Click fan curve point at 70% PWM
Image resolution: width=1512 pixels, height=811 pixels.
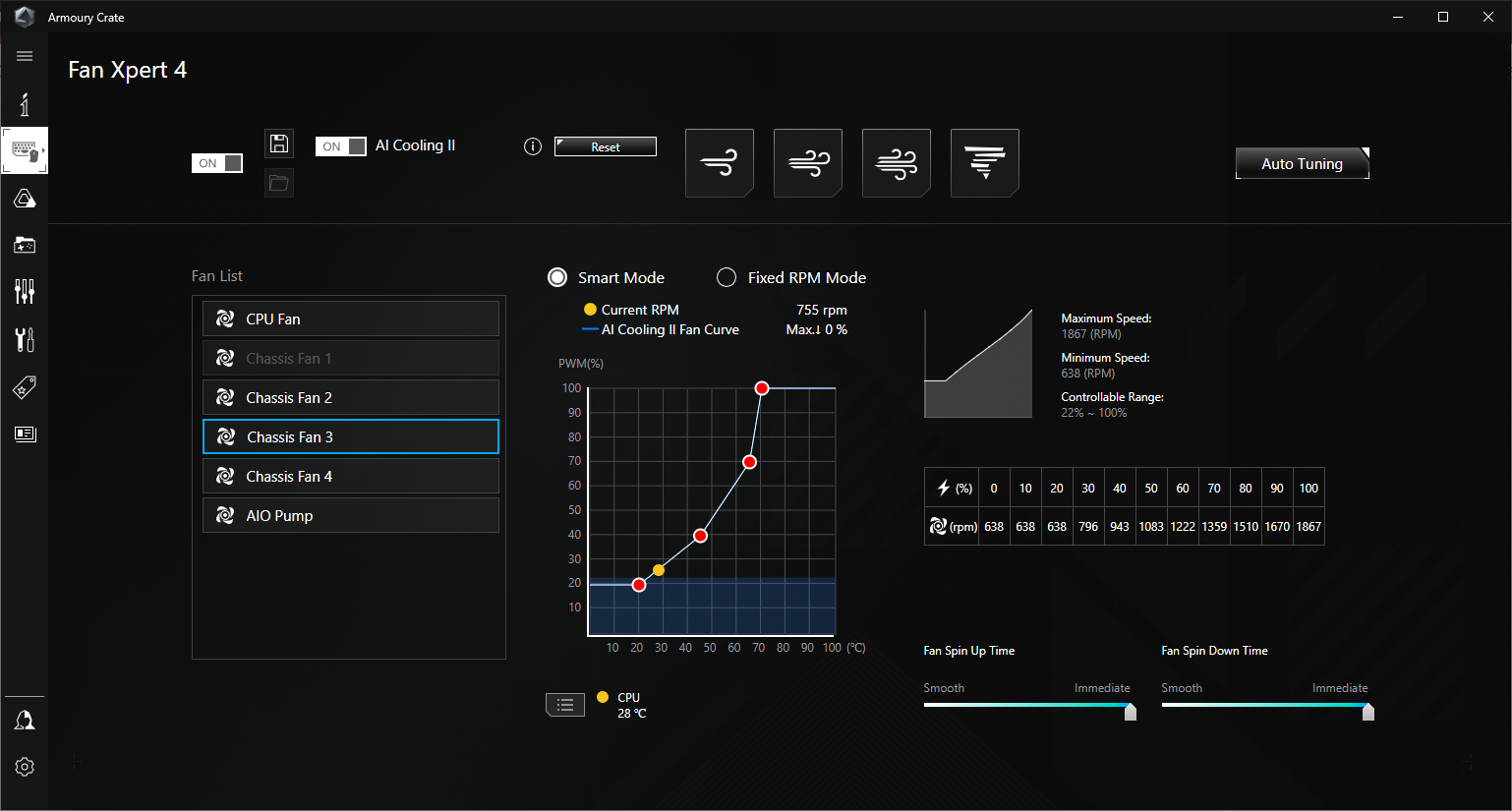(749, 462)
